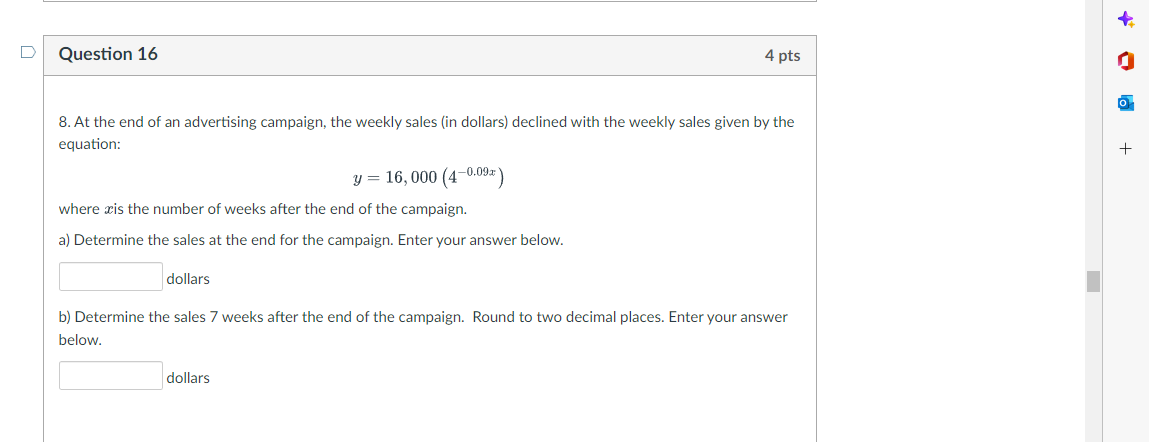The height and width of the screenshot is (442, 1149).
Task: Click the word 'equation:' in the prompt
Action: point(89,144)
